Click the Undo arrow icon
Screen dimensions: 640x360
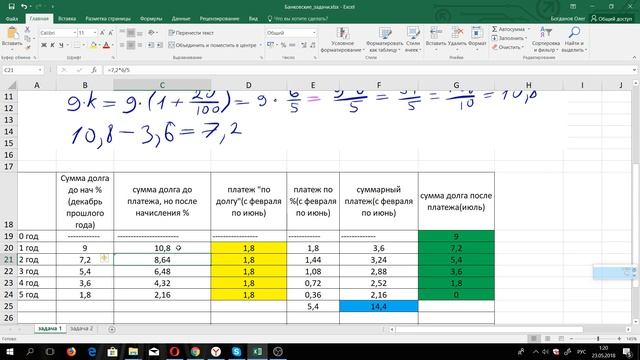24,7
